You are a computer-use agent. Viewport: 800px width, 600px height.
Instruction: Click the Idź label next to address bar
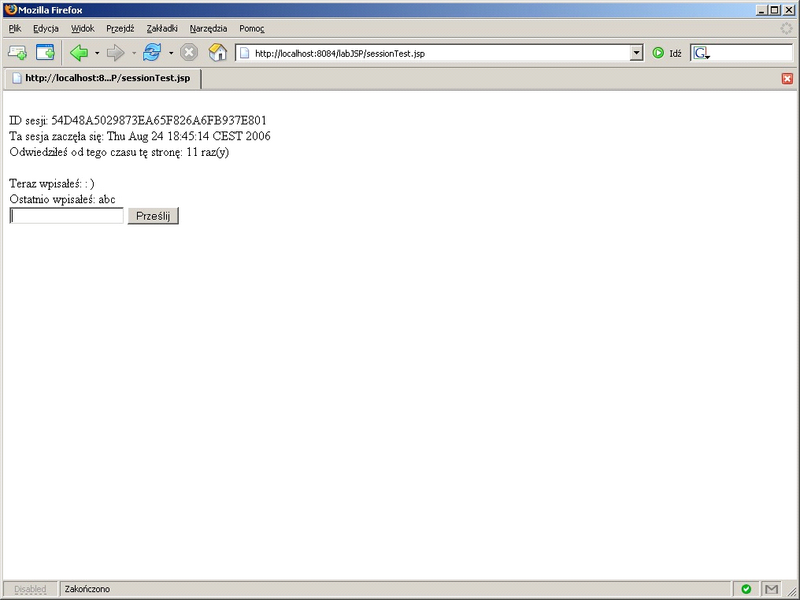[676, 53]
